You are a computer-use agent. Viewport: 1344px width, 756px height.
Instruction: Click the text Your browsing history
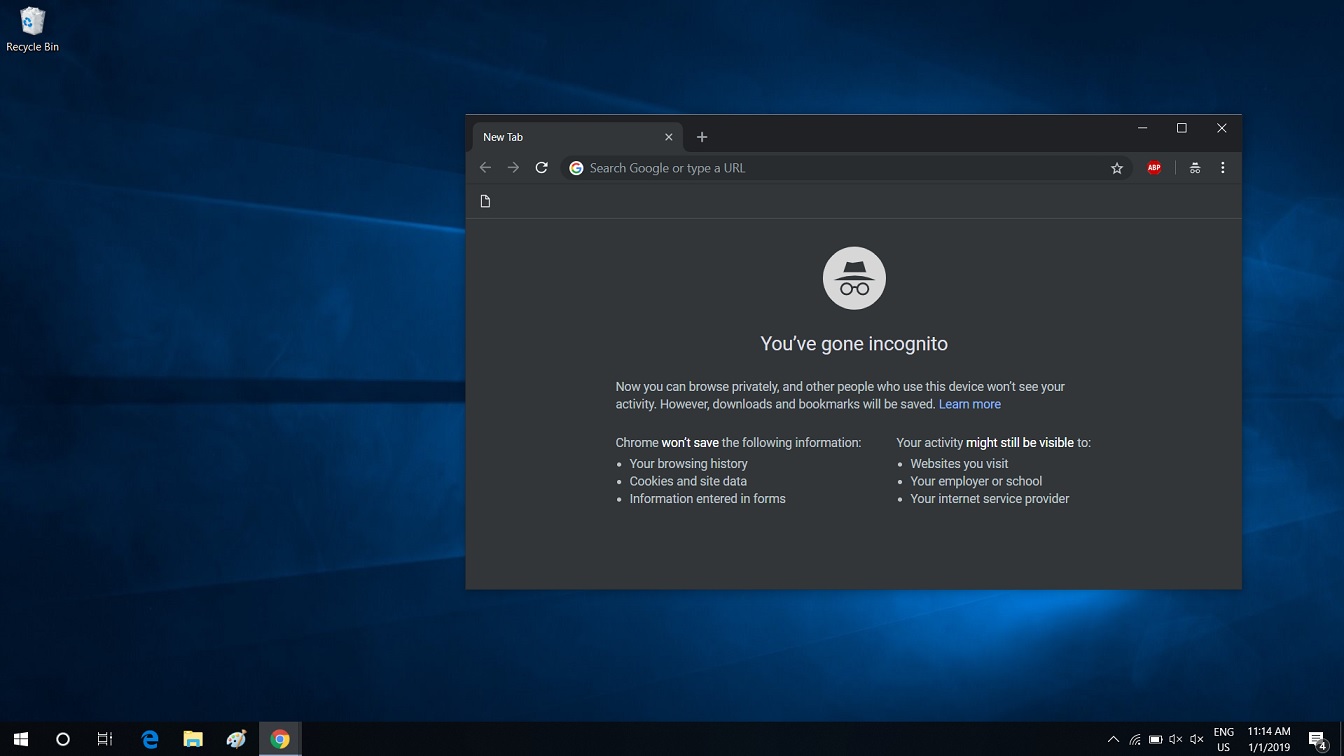tap(688, 464)
